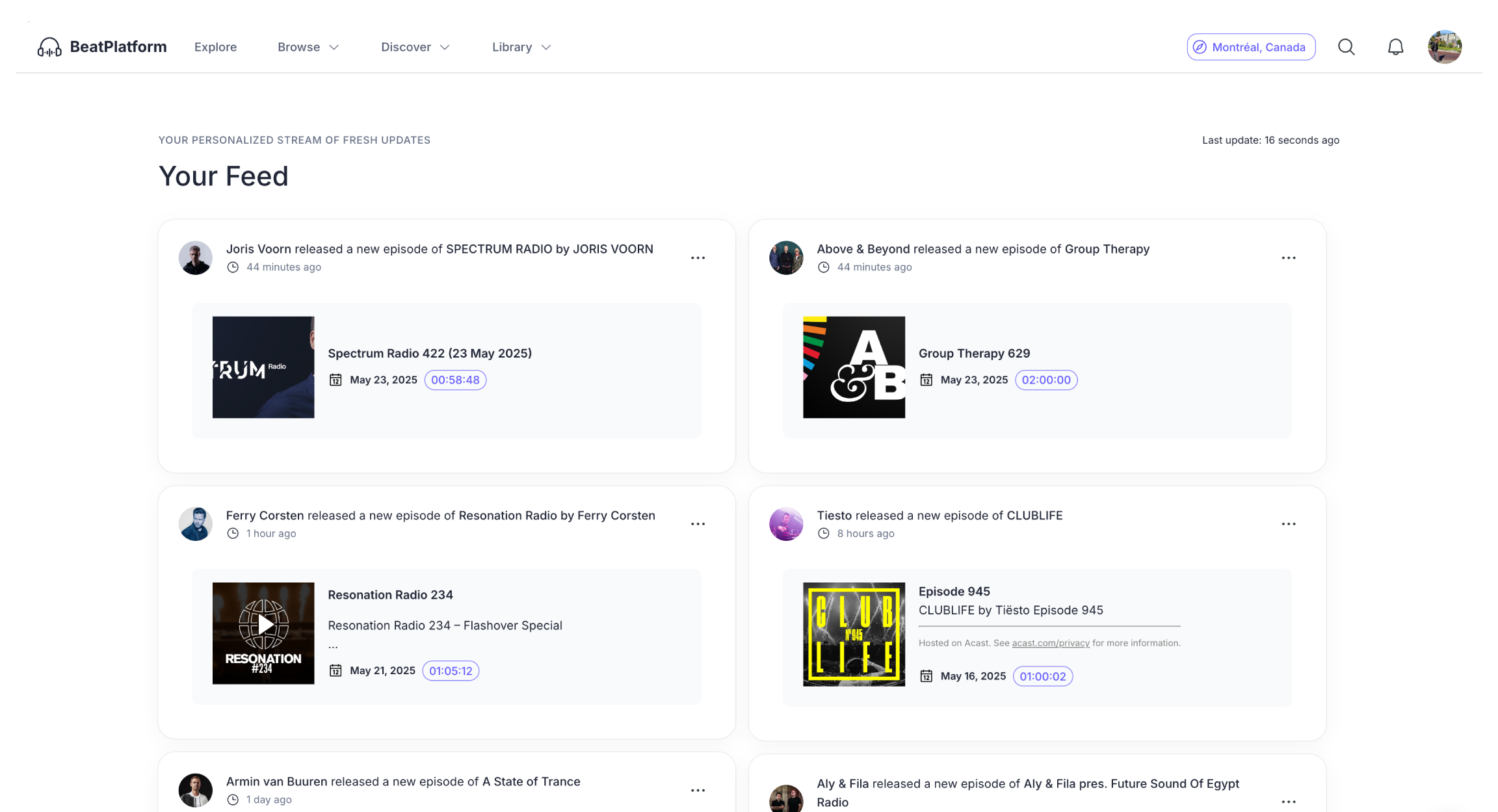Open more options for Ferry Corsten post
1498x812 pixels.
(x=698, y=524)
